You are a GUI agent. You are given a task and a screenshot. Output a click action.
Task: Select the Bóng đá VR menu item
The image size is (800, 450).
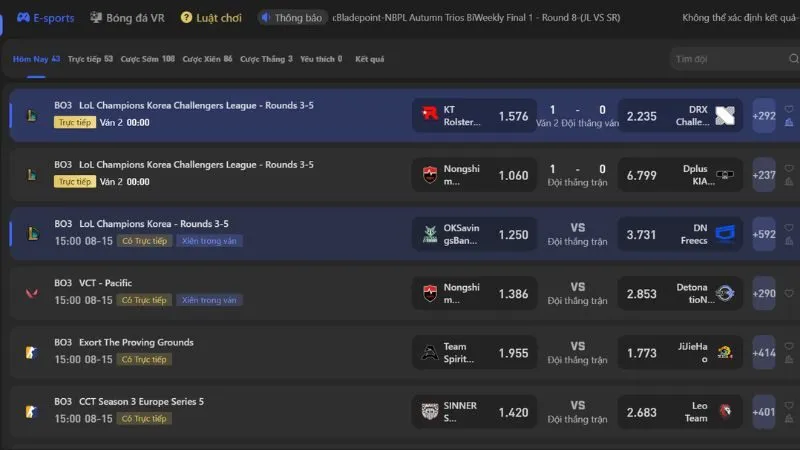[127, 18]
